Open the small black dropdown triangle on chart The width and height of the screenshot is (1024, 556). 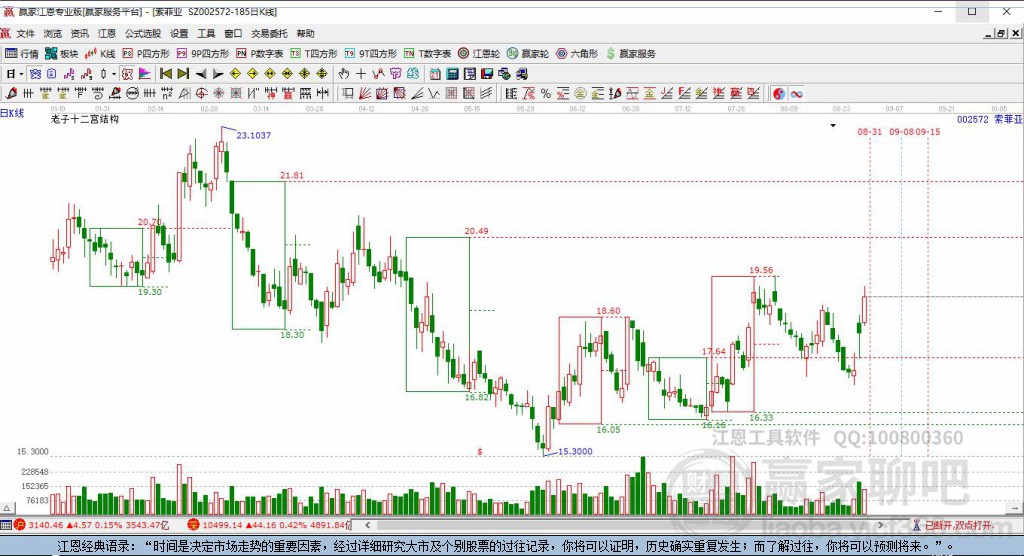click(x=833, y=125)
